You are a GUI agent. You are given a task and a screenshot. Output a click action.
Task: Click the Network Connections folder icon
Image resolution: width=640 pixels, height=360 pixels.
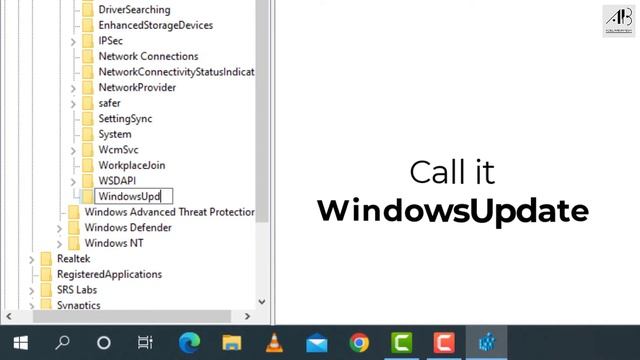click(x=88, y=56)
